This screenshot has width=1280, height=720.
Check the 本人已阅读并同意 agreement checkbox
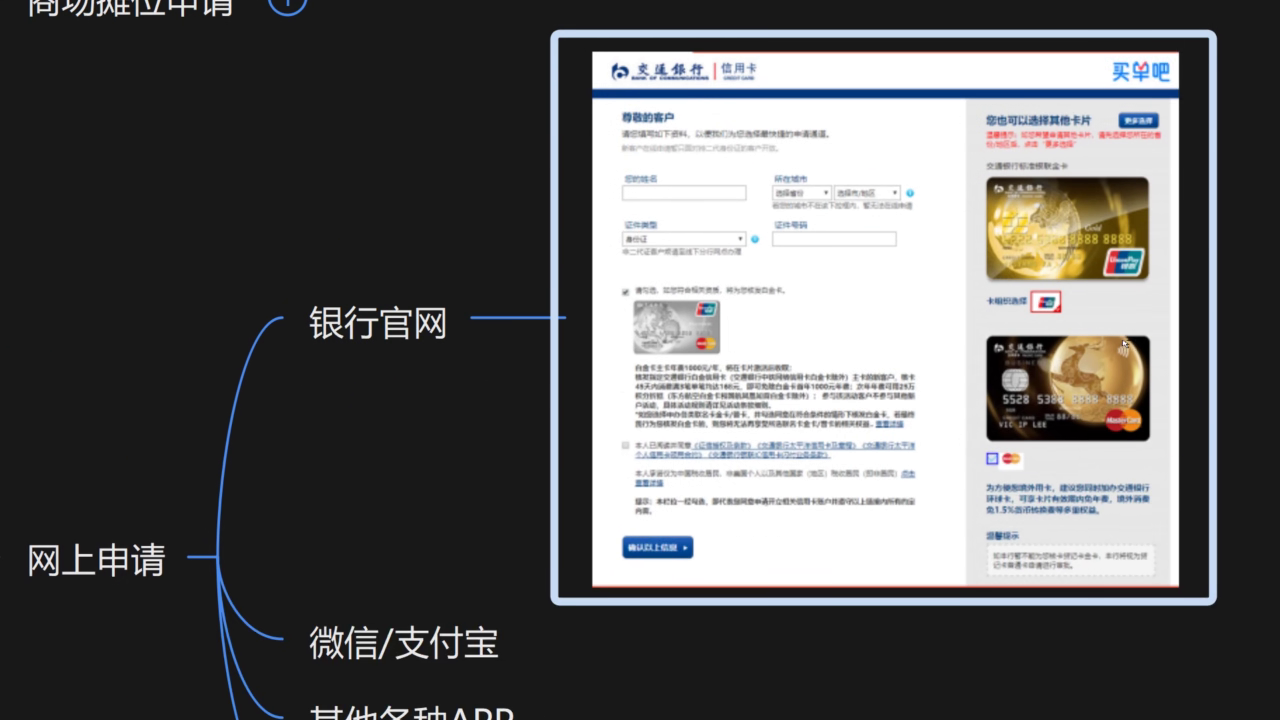[x=626, y=445]
